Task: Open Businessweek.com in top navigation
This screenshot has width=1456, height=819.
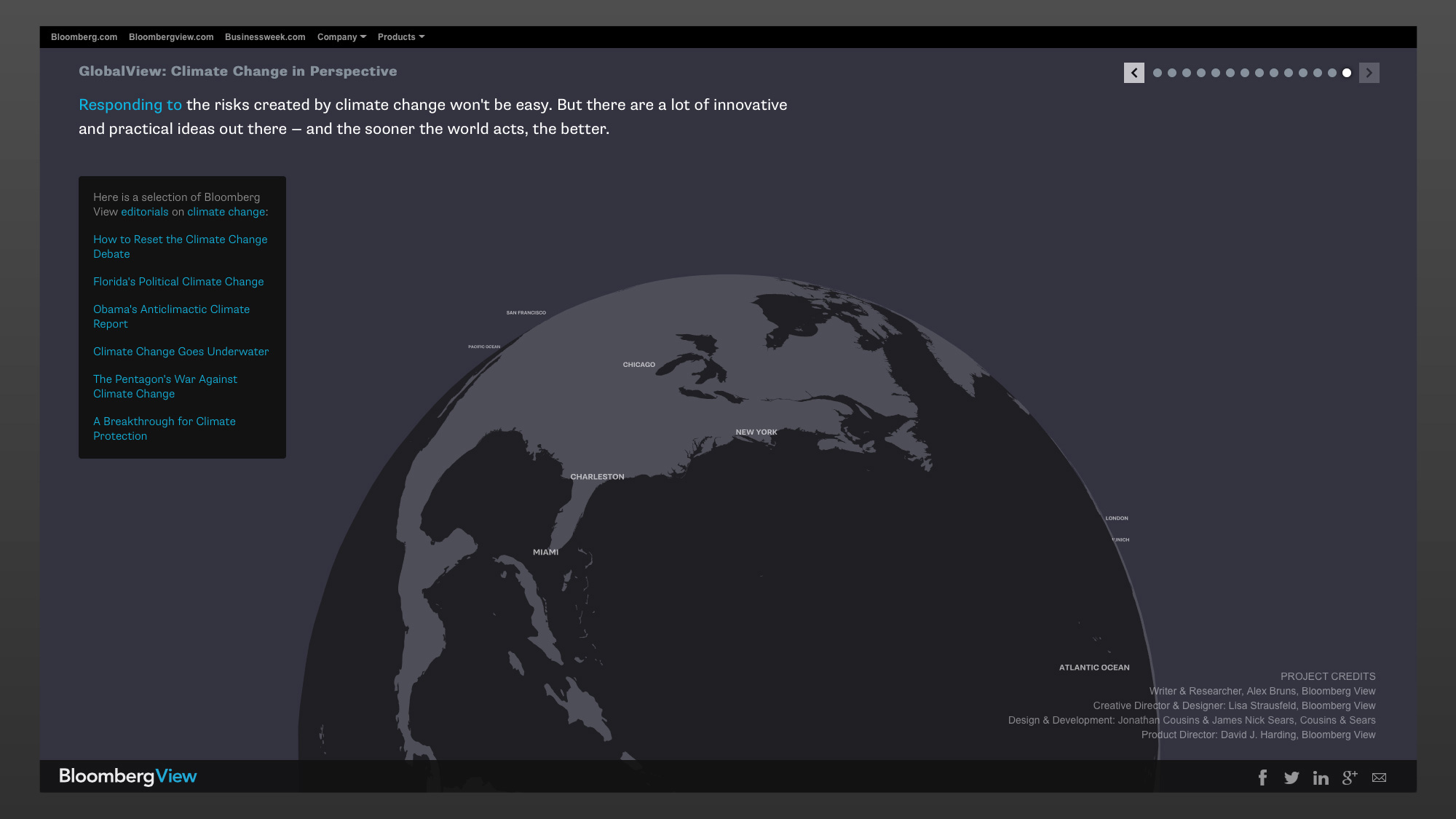Action: tap(265, 37)
